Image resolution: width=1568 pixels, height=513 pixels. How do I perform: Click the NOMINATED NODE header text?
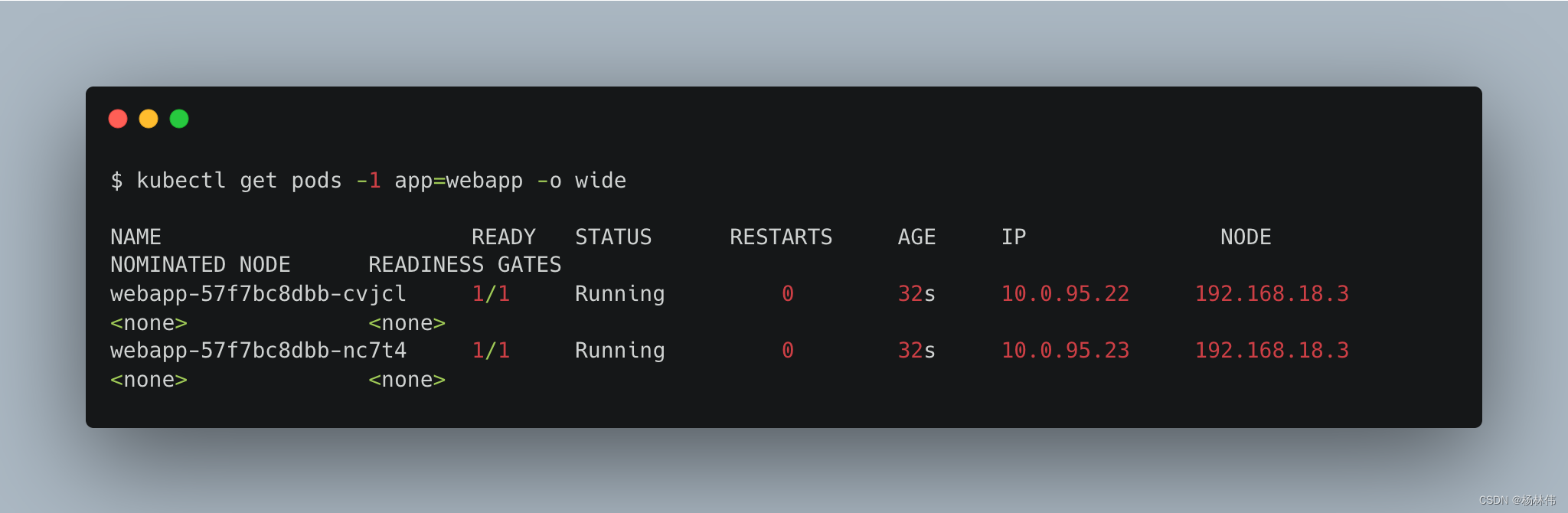(201, 265)
